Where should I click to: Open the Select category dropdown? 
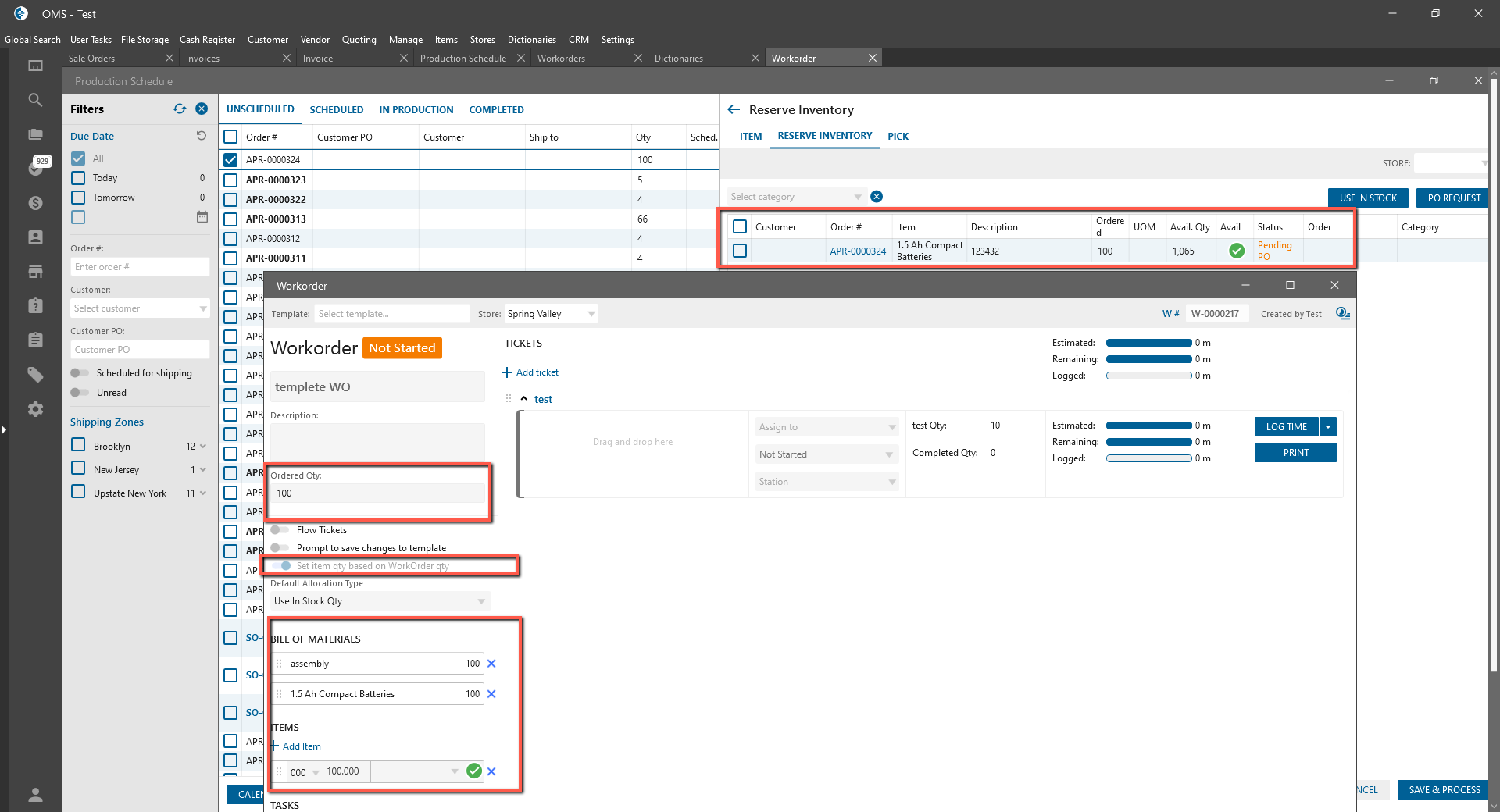pos(795,197)
